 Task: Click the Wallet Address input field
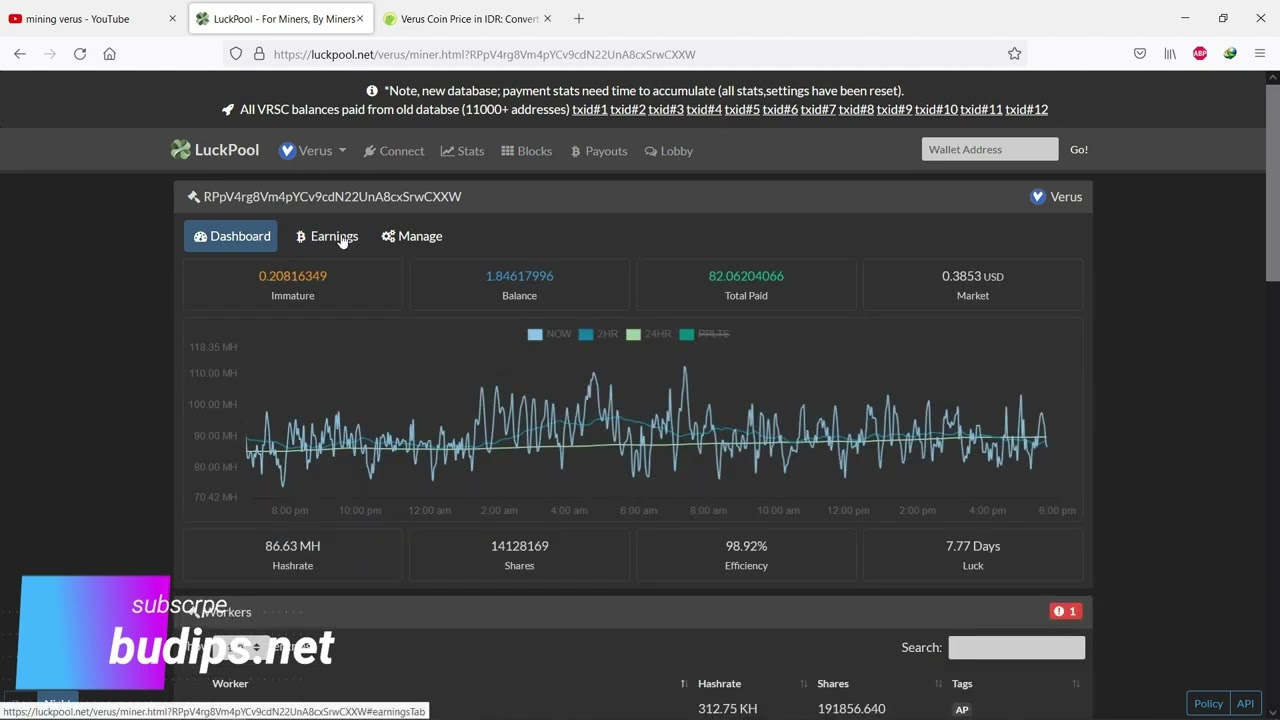pos(990,149)
